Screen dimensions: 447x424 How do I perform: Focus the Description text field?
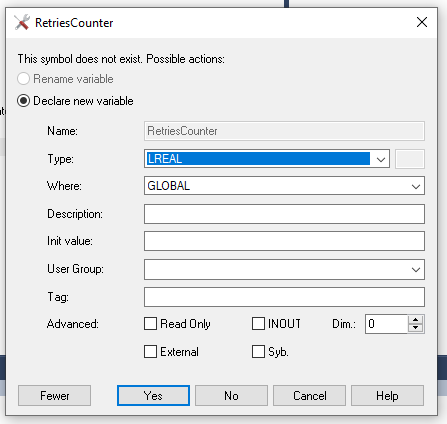(284, 214)
